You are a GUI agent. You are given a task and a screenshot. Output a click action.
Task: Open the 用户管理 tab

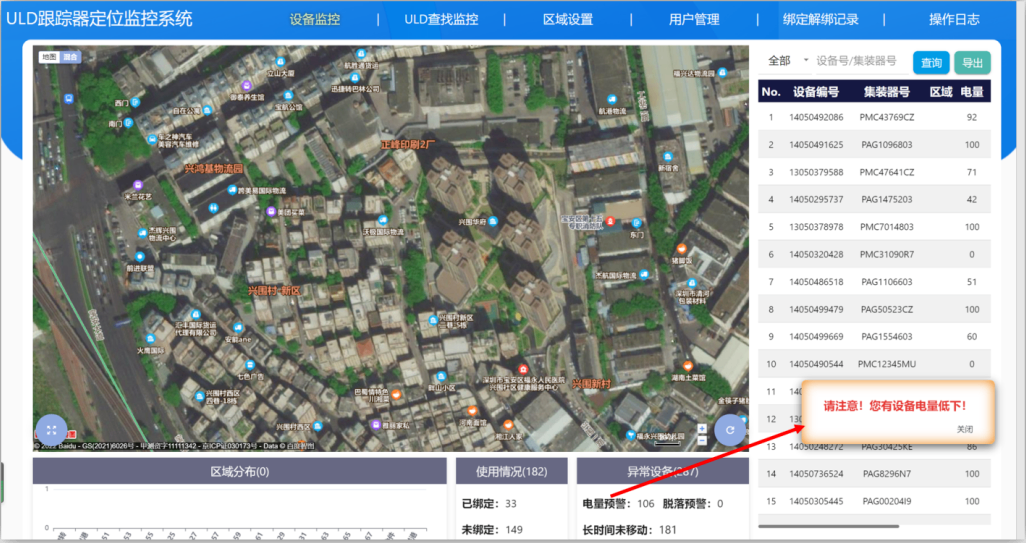coord(694,20)
